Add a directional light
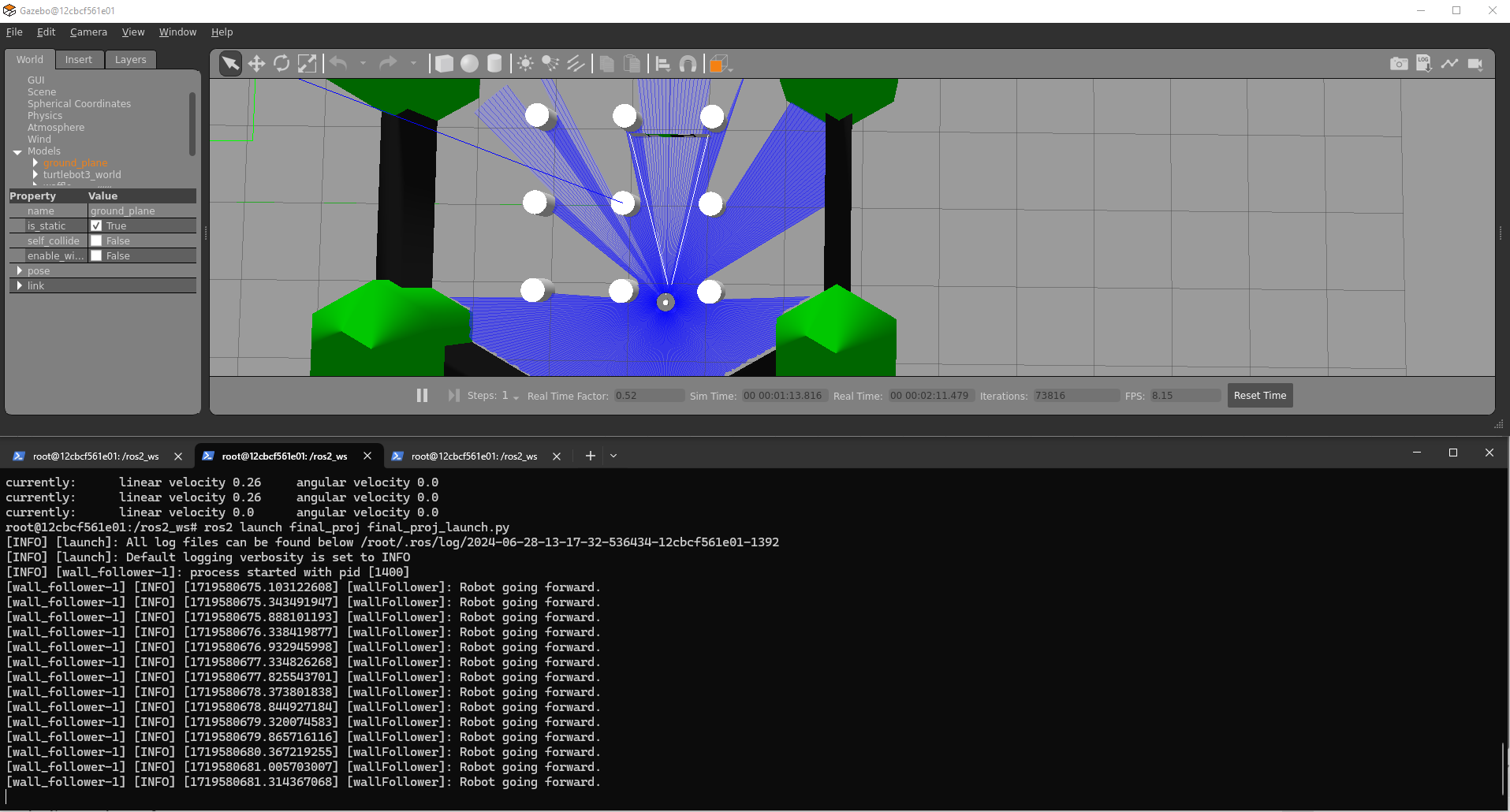The height and width of the screenshot is (812, 1510). click(x=576, y=64)
